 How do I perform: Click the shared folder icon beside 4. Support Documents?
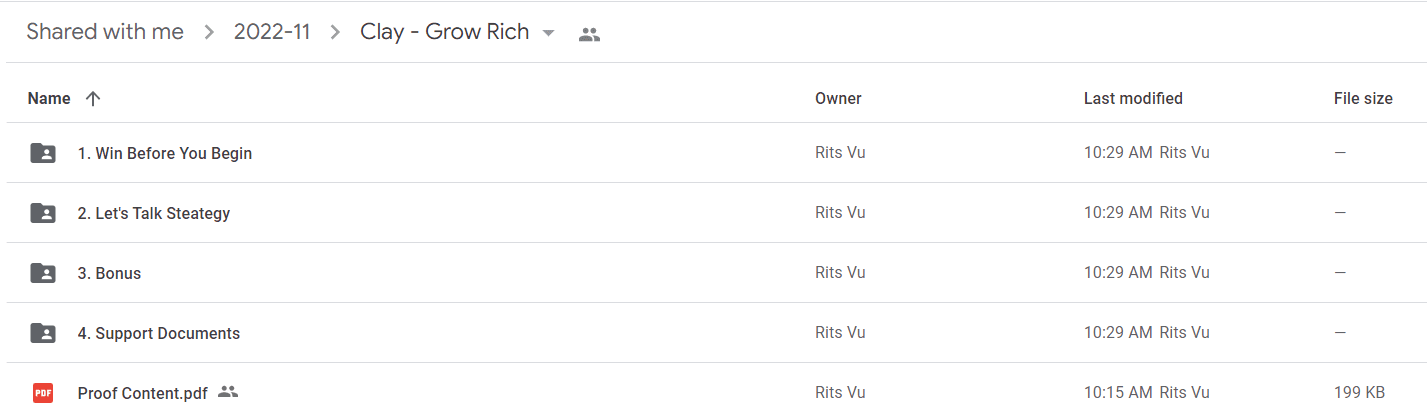pos(43,333)
